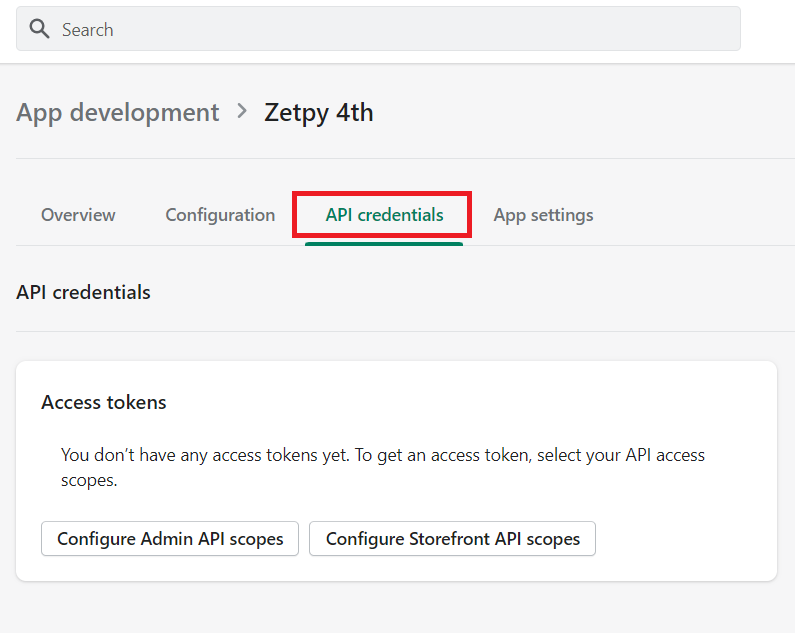Select the API credentials tab
This screenshot has width=795, height=633.
click(x=384, y=215)
